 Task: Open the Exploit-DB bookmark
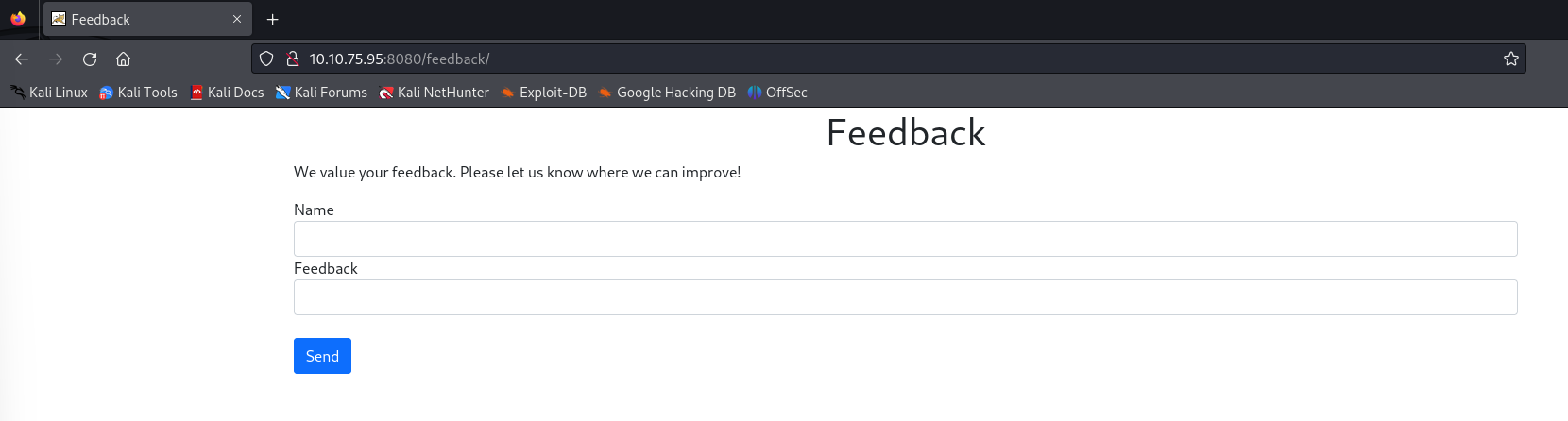tap(544, 93)
